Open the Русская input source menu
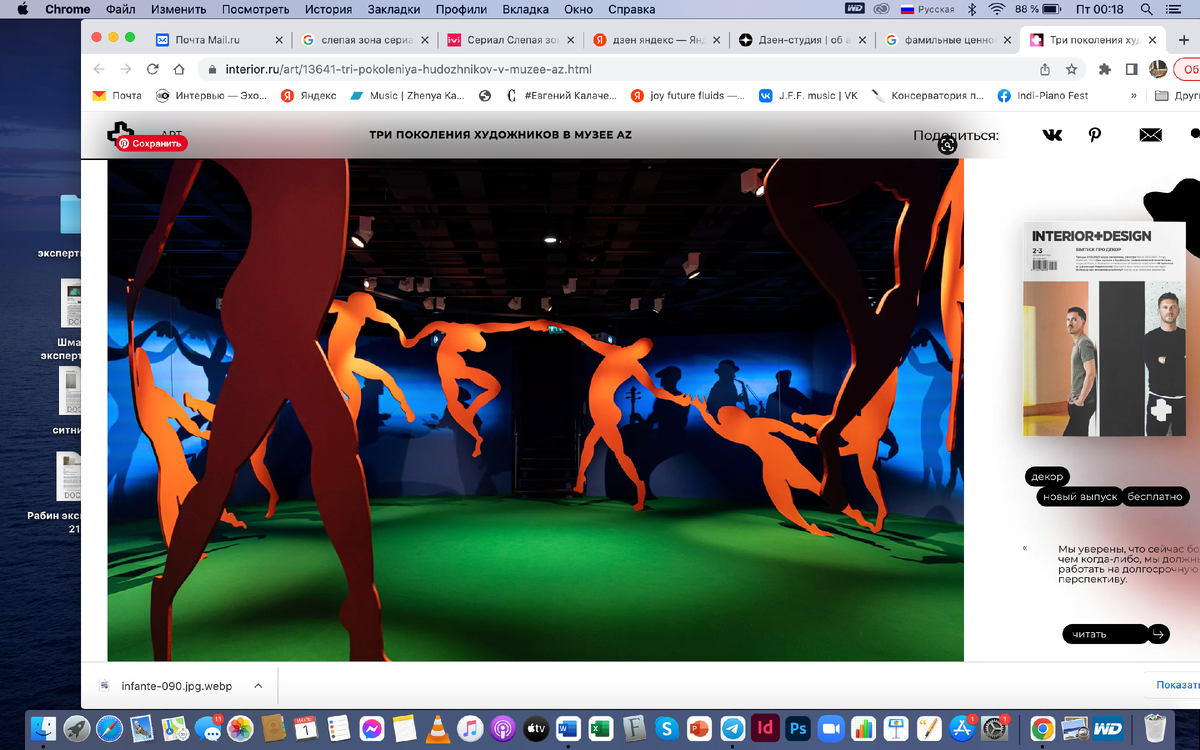 click(x=927, y=9)
